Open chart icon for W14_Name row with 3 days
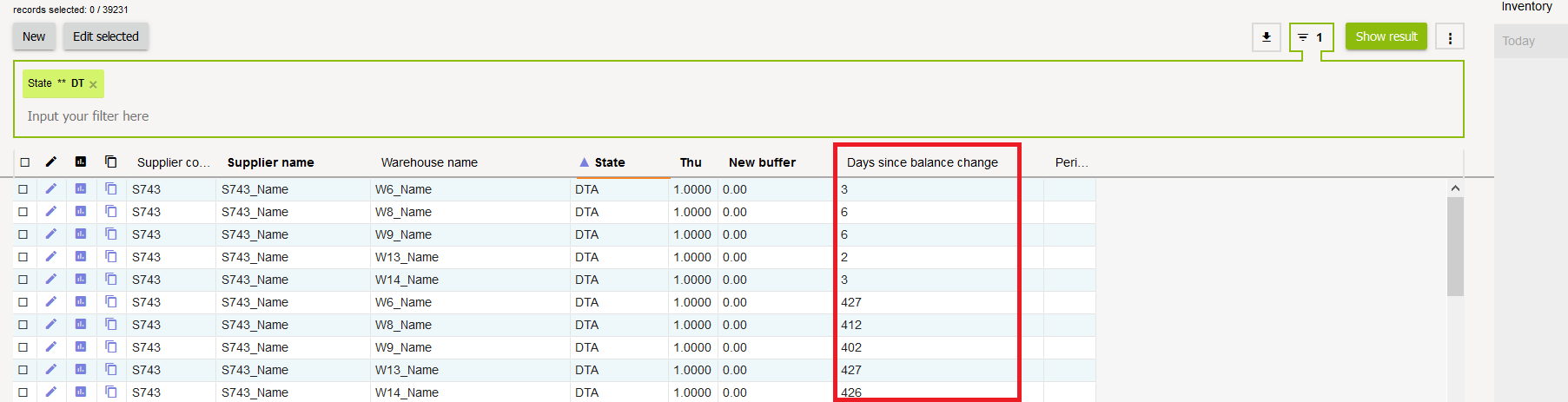 81,280
